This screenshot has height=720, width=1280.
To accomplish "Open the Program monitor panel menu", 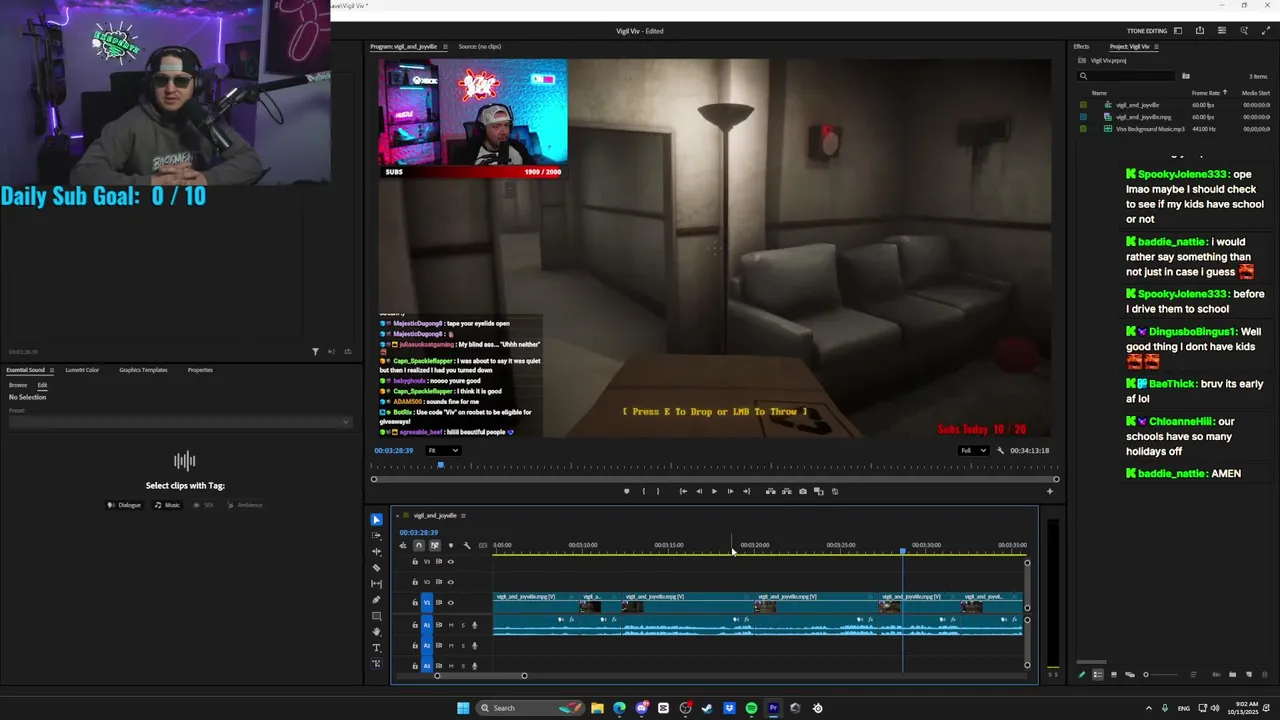I will click(x=445, y=47).
